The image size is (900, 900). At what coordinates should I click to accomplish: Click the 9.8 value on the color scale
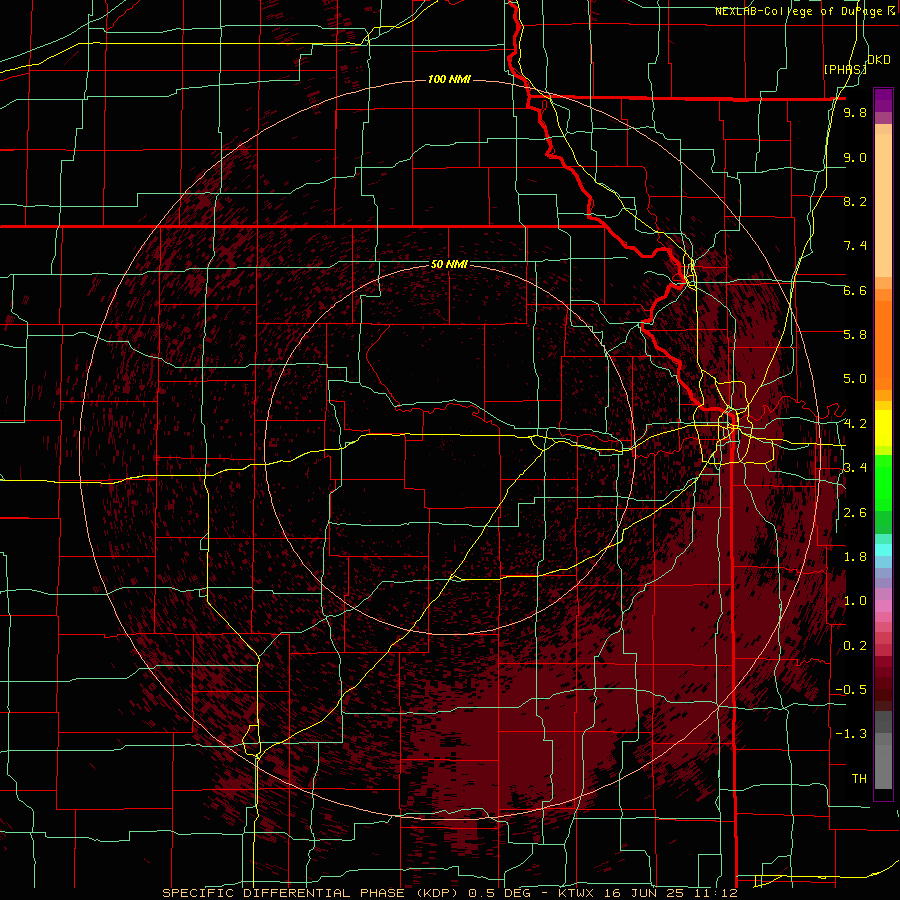pos(855,112)
